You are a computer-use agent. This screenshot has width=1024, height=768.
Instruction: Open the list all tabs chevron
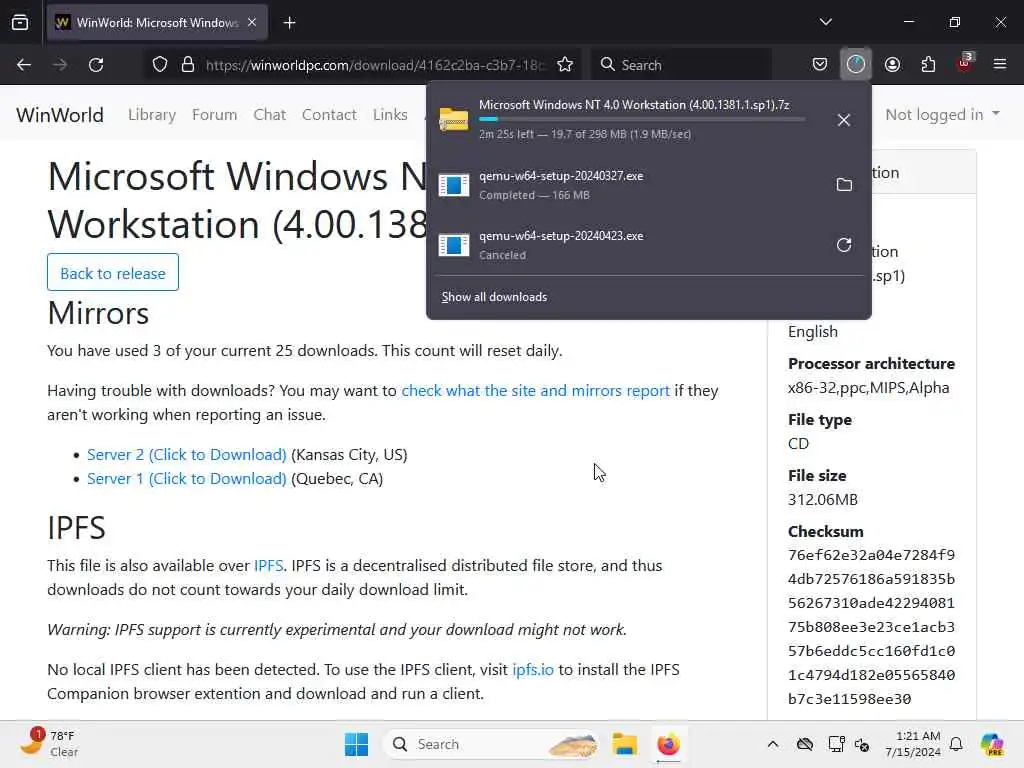pos(825,22)
